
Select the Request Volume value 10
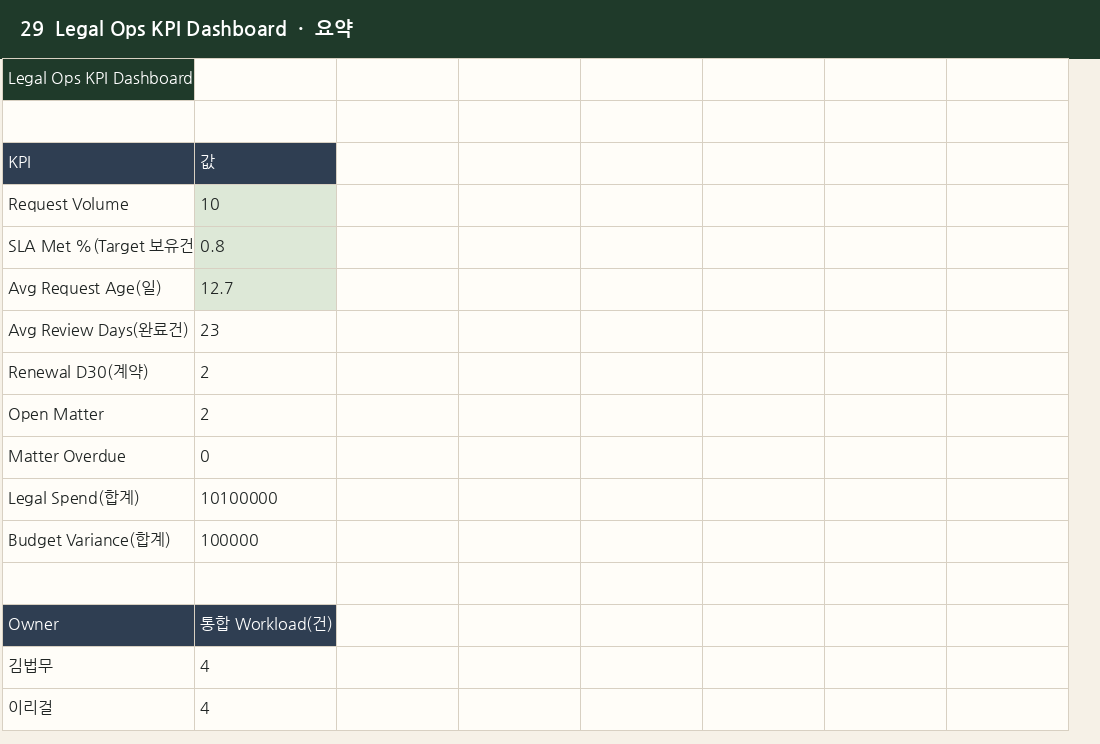click(265, 205)
